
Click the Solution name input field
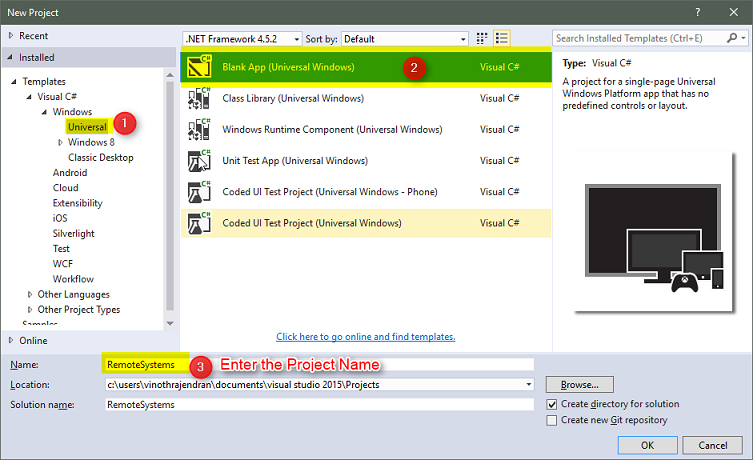[319, 404]
